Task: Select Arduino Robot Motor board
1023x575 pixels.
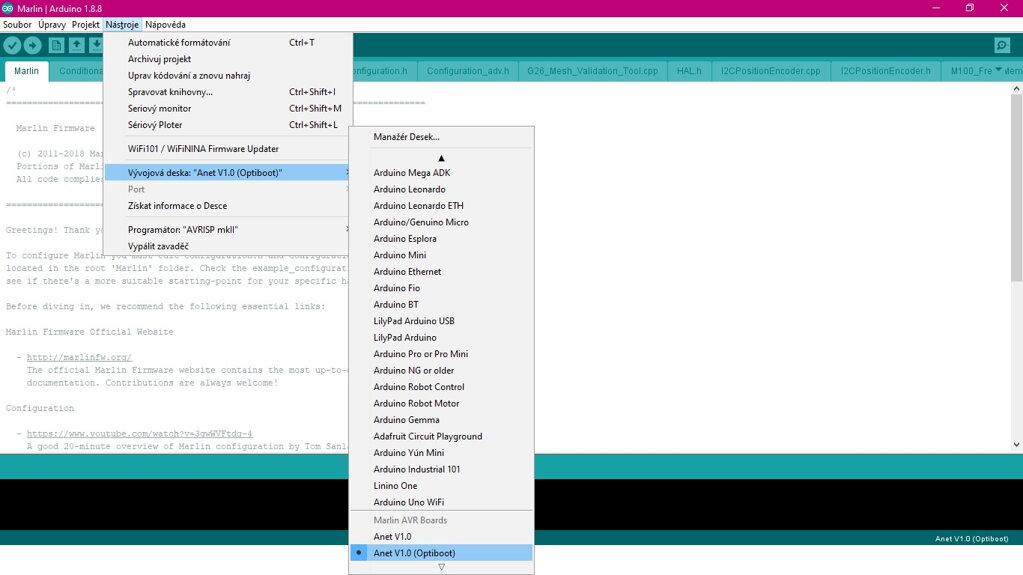Action: click(441, 403)
